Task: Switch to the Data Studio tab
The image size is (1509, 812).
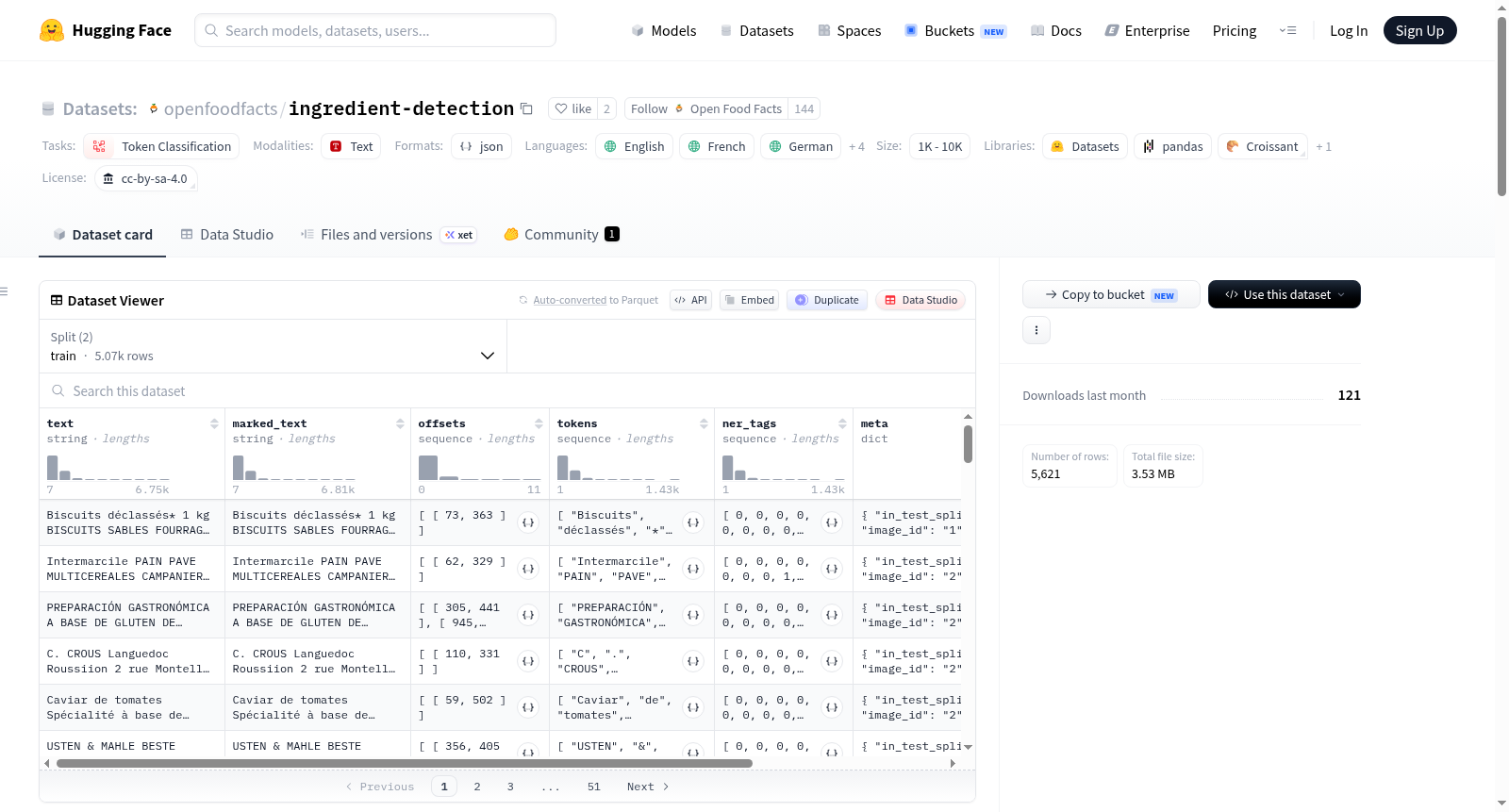Action: coord(226,234)
